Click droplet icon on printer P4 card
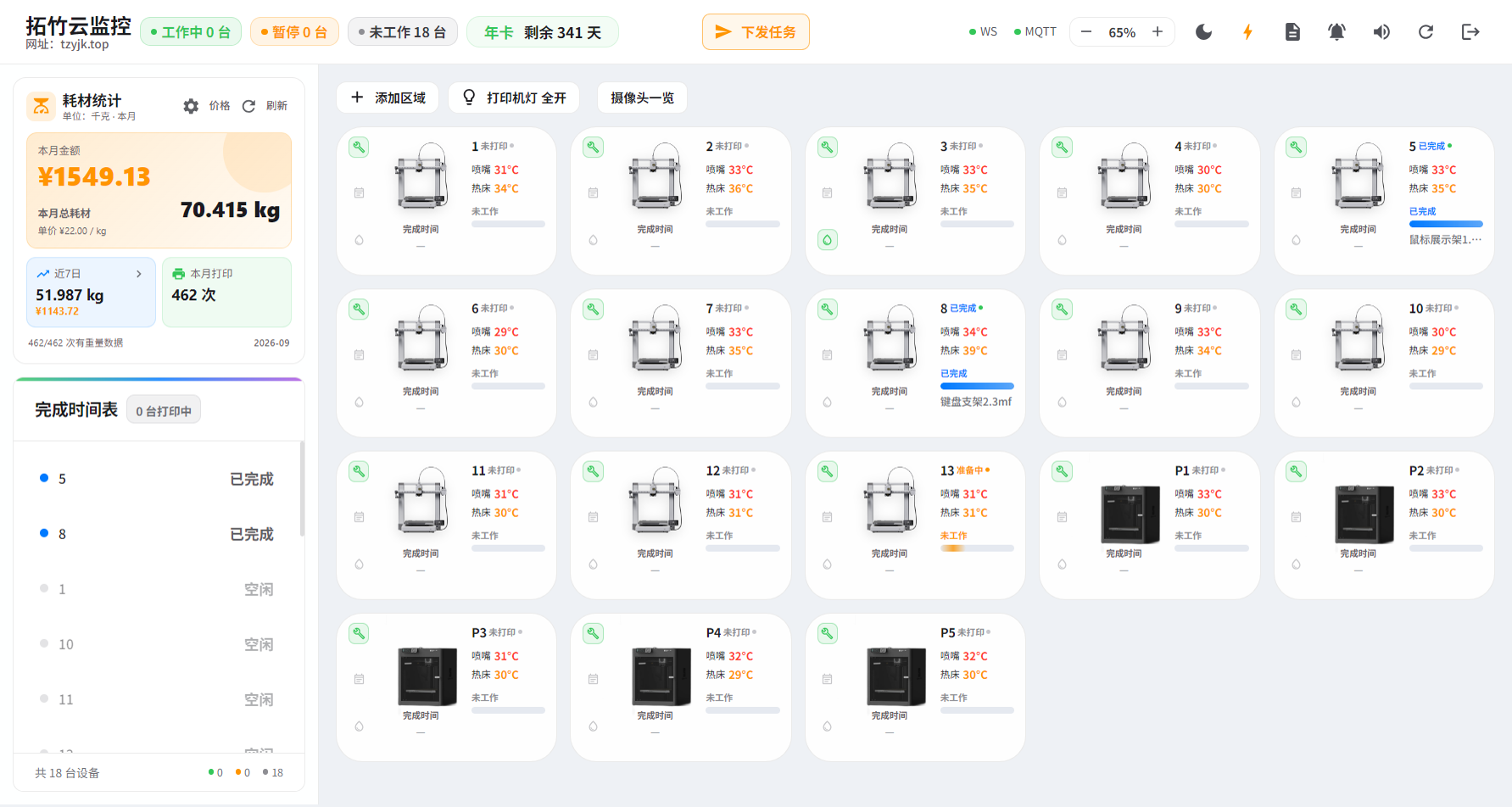Viewport: 1512px width, 807px height. [x=593, y=726]
